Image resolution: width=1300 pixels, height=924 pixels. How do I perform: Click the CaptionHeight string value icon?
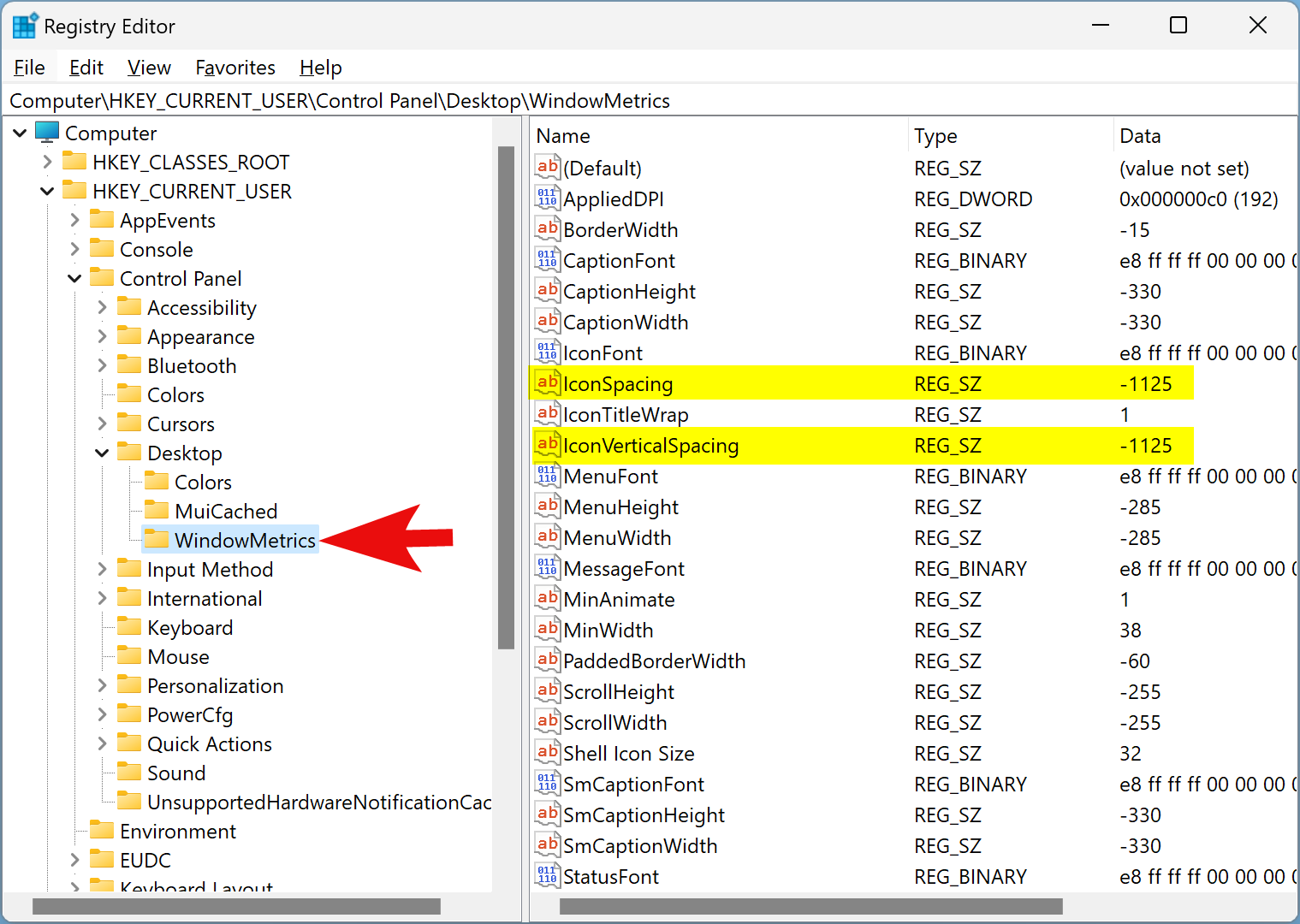(x=548, y=290)
